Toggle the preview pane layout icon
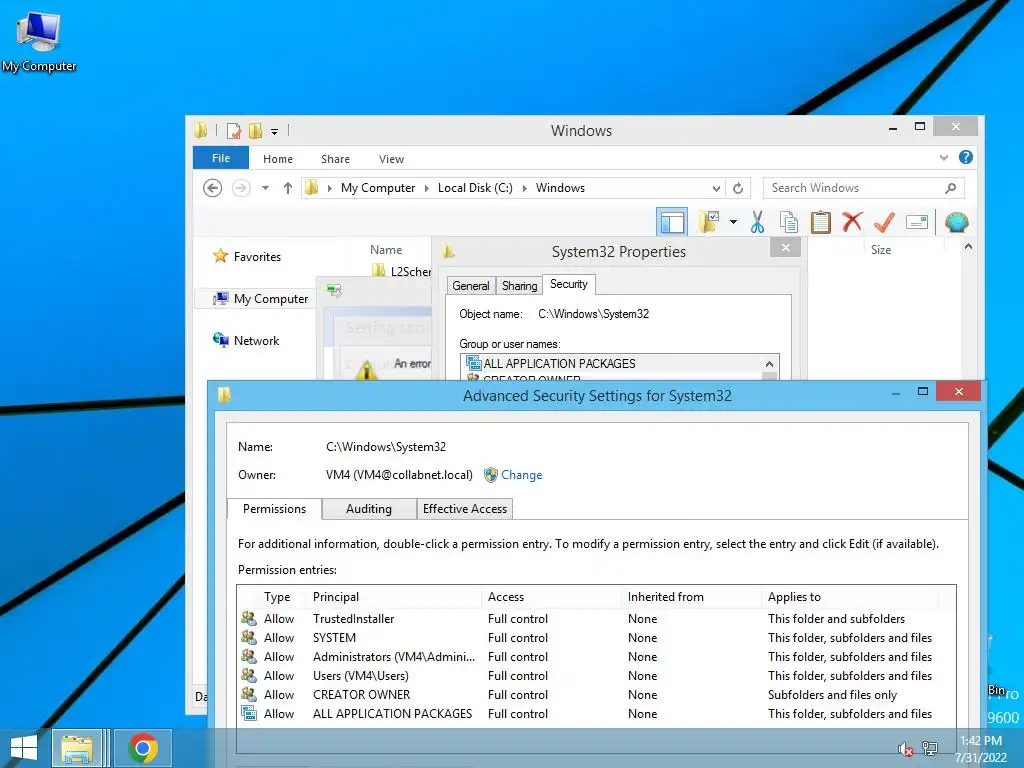 [672, 222]
